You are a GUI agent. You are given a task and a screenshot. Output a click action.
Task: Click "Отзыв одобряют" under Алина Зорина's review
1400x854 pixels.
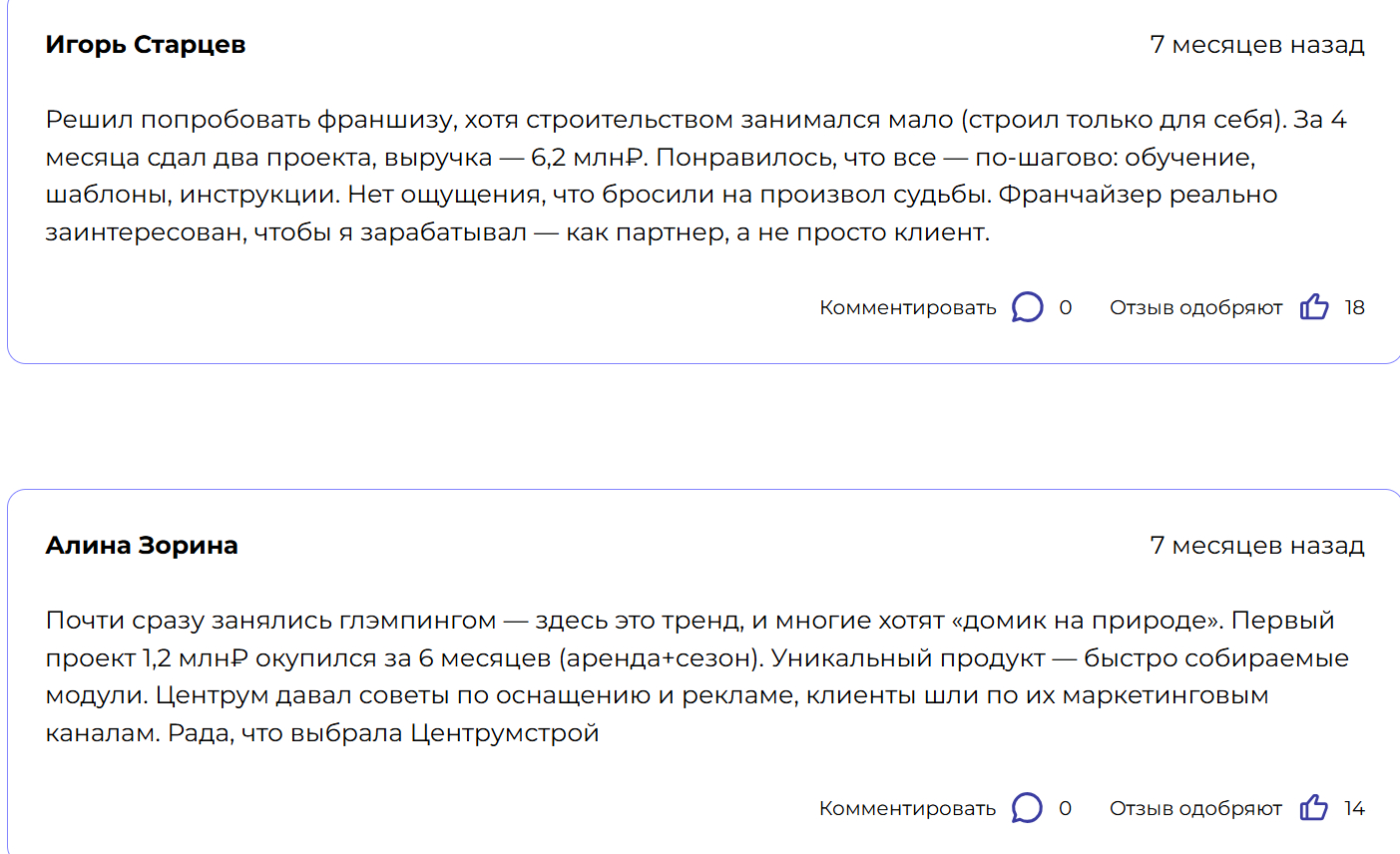point(1195,809)
